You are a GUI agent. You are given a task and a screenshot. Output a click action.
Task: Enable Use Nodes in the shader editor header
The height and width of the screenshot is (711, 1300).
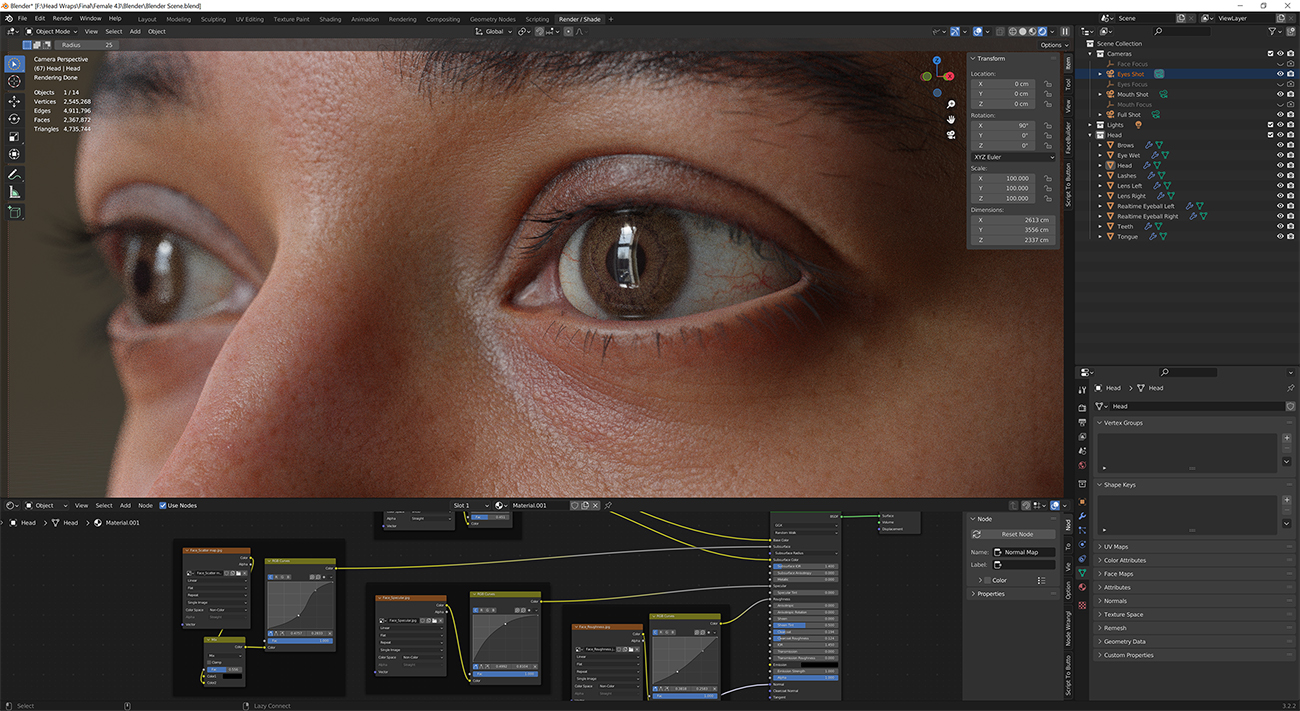tap(163, 505)
